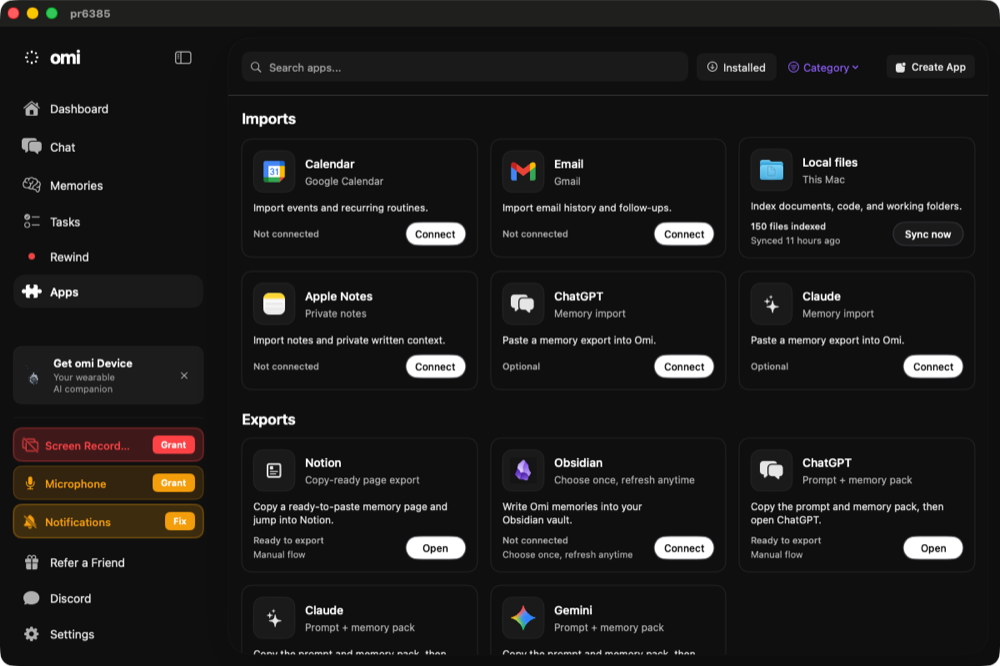
Task: Click the Google Calendar icon
Action: [274, 172]
